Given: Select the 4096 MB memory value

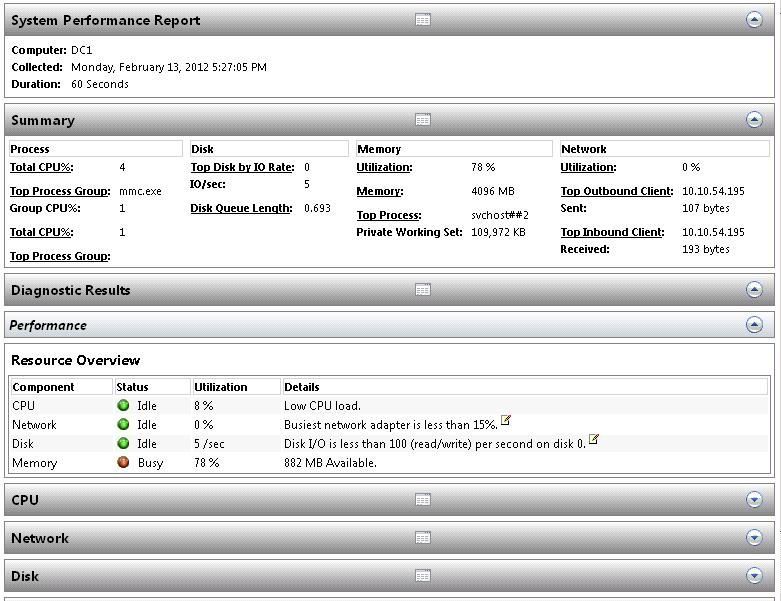Looking at the screenshot, I should [x=493, y=191].
